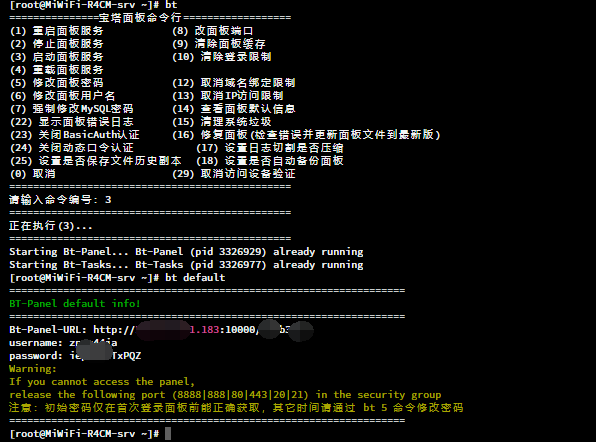The image size is (596, 442).
Task: Click the text '(18) 设置是否自动备份面板'
Action: (270, 161)
